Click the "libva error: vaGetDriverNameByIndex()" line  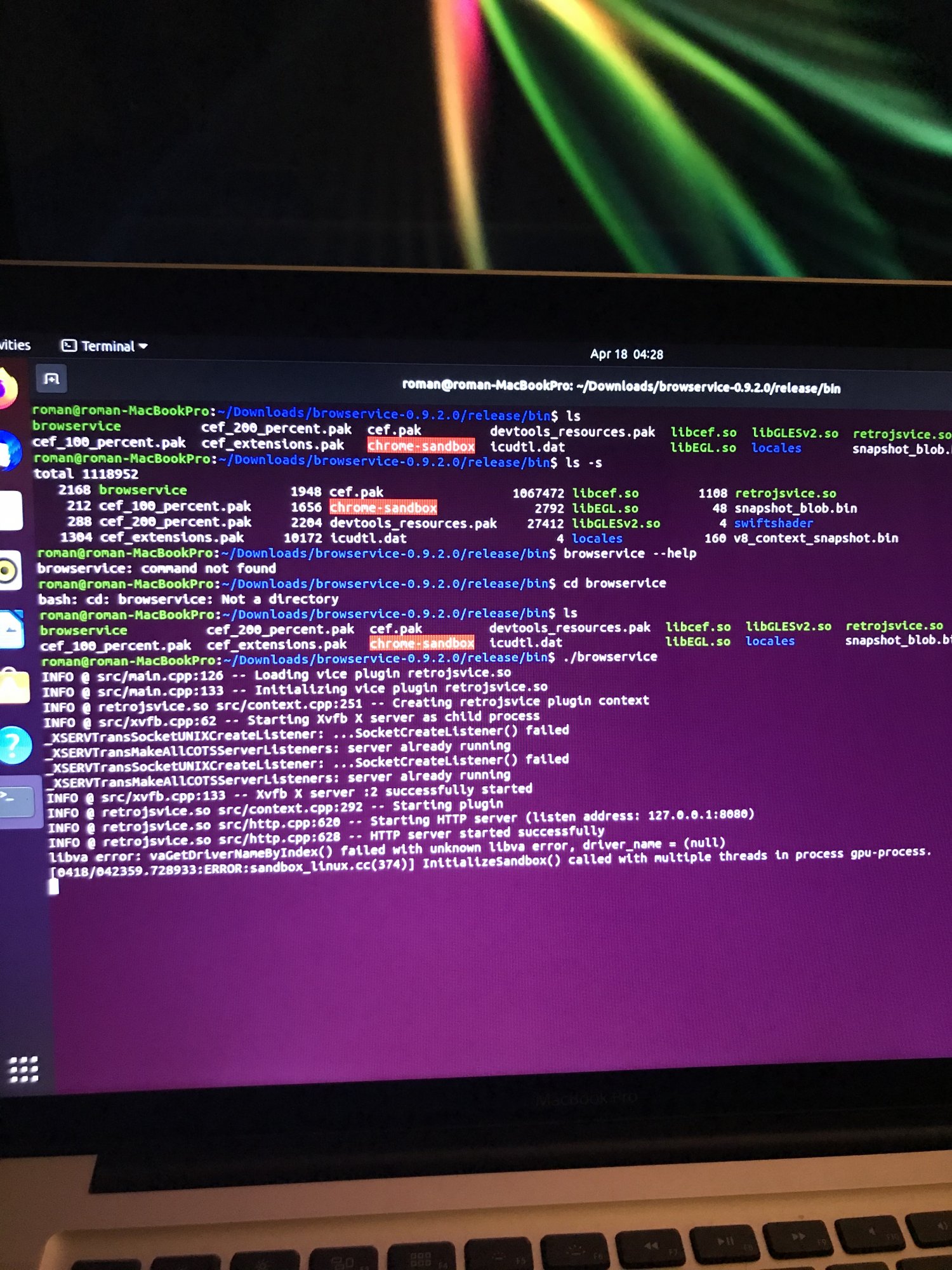click(x=387, y=850)
